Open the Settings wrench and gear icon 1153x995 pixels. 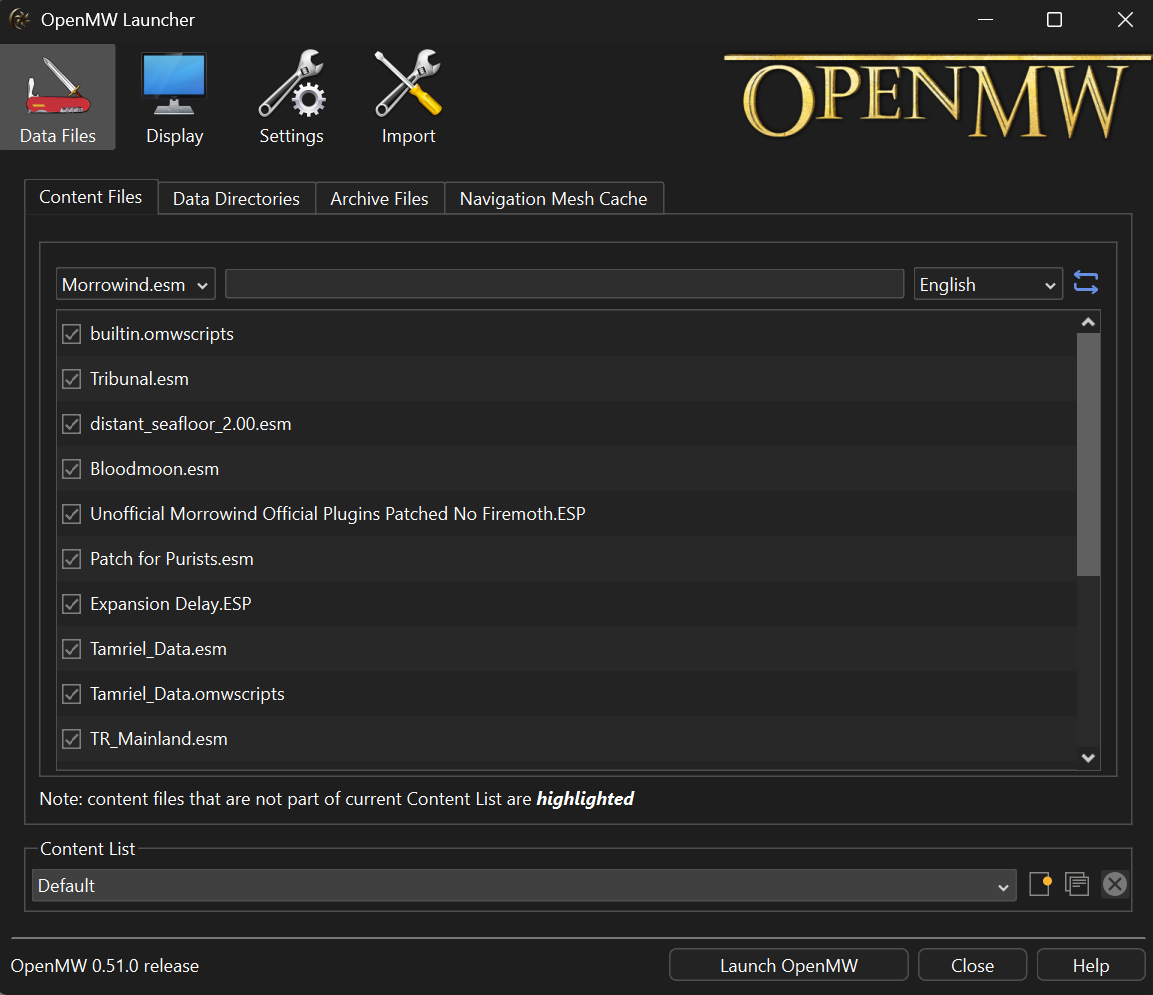pyautogui.click(x=291, y=84)
